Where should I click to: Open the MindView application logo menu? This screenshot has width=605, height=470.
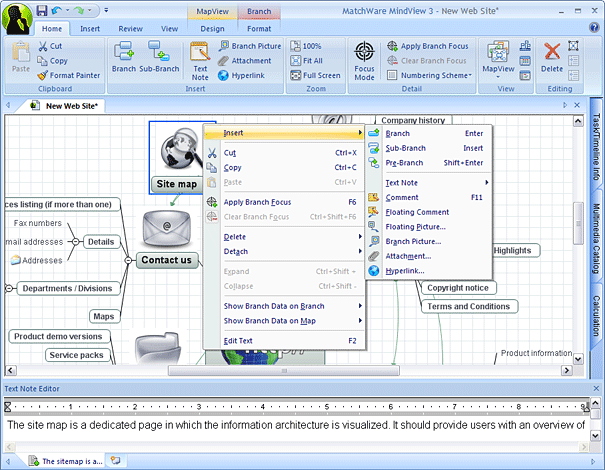click(x=17, y=19)
